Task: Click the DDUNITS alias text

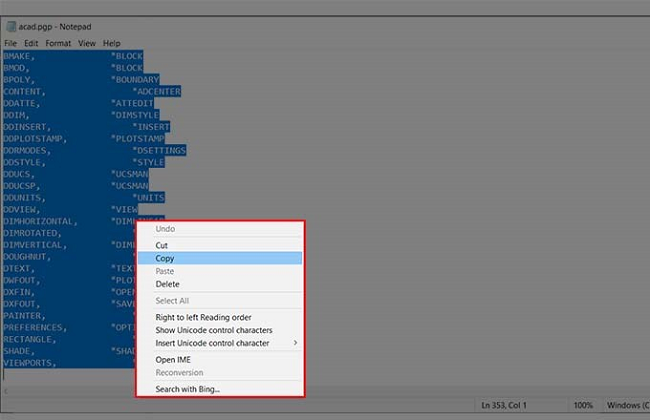Action: [24, 198]
